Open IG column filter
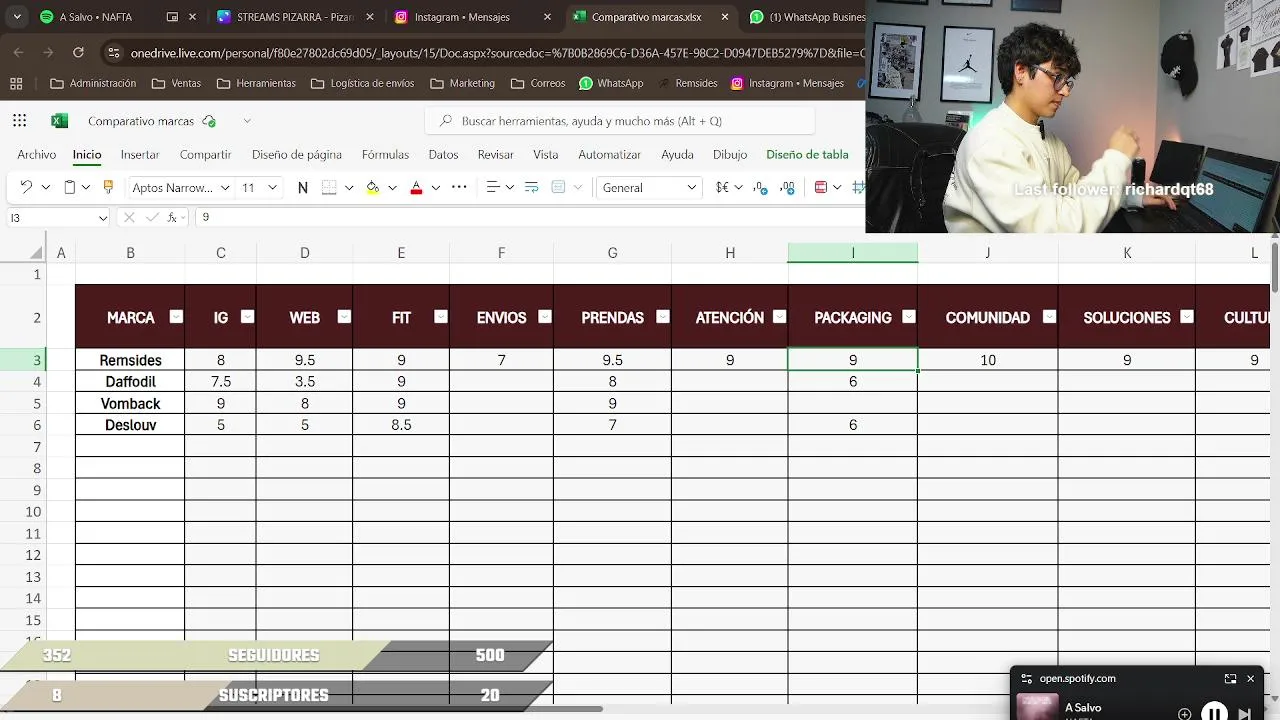This screenshot has height=720, width=1280. click(247, 317)
